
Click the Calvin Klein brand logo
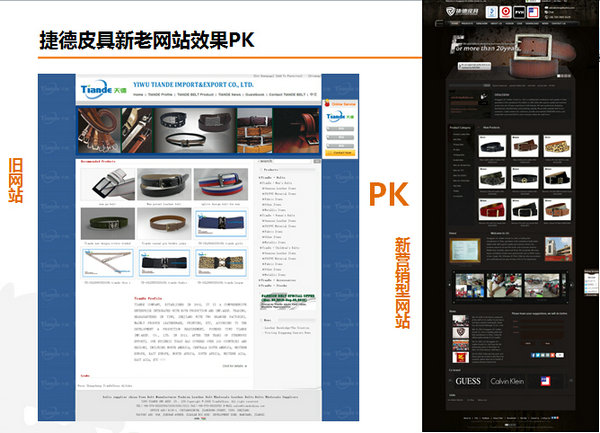(x=507, y=381)
